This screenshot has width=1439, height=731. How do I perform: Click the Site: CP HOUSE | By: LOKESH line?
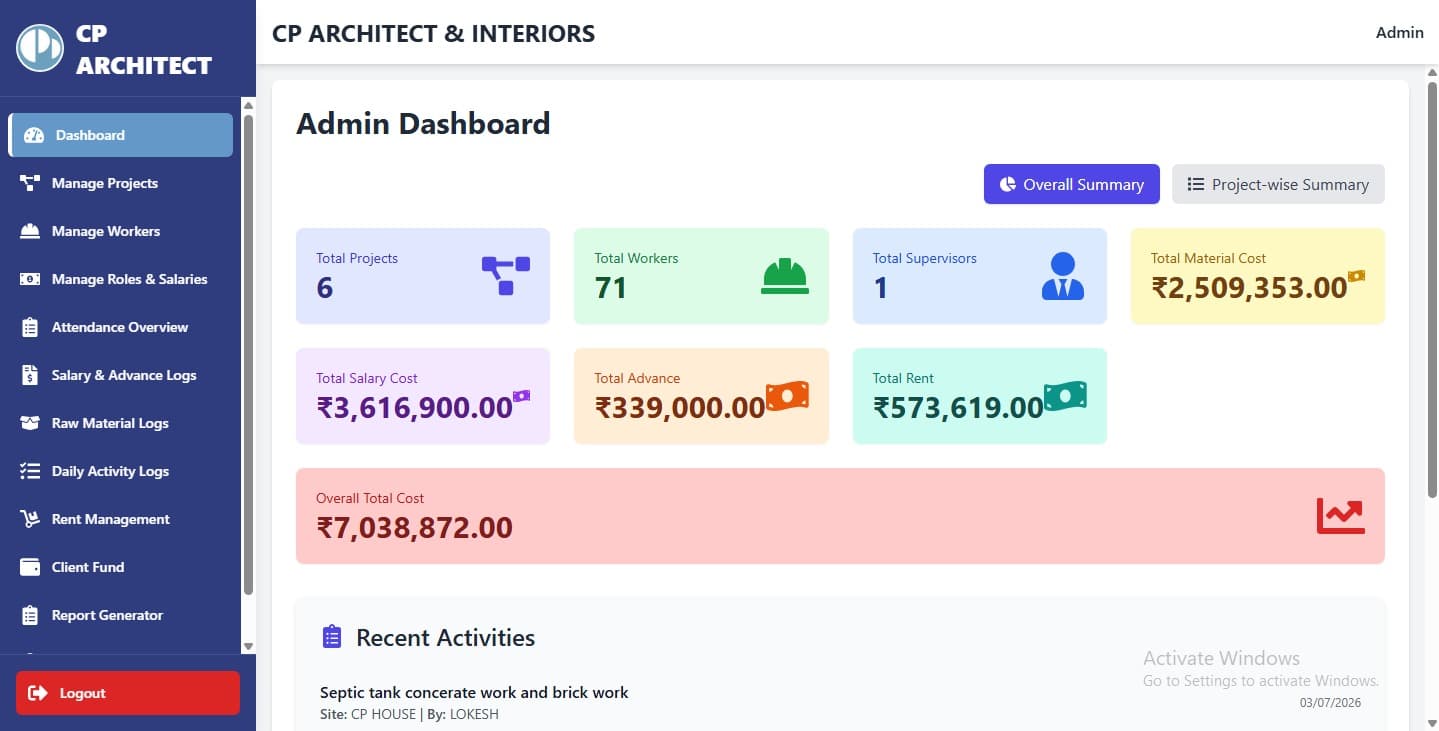pos(409,714)
